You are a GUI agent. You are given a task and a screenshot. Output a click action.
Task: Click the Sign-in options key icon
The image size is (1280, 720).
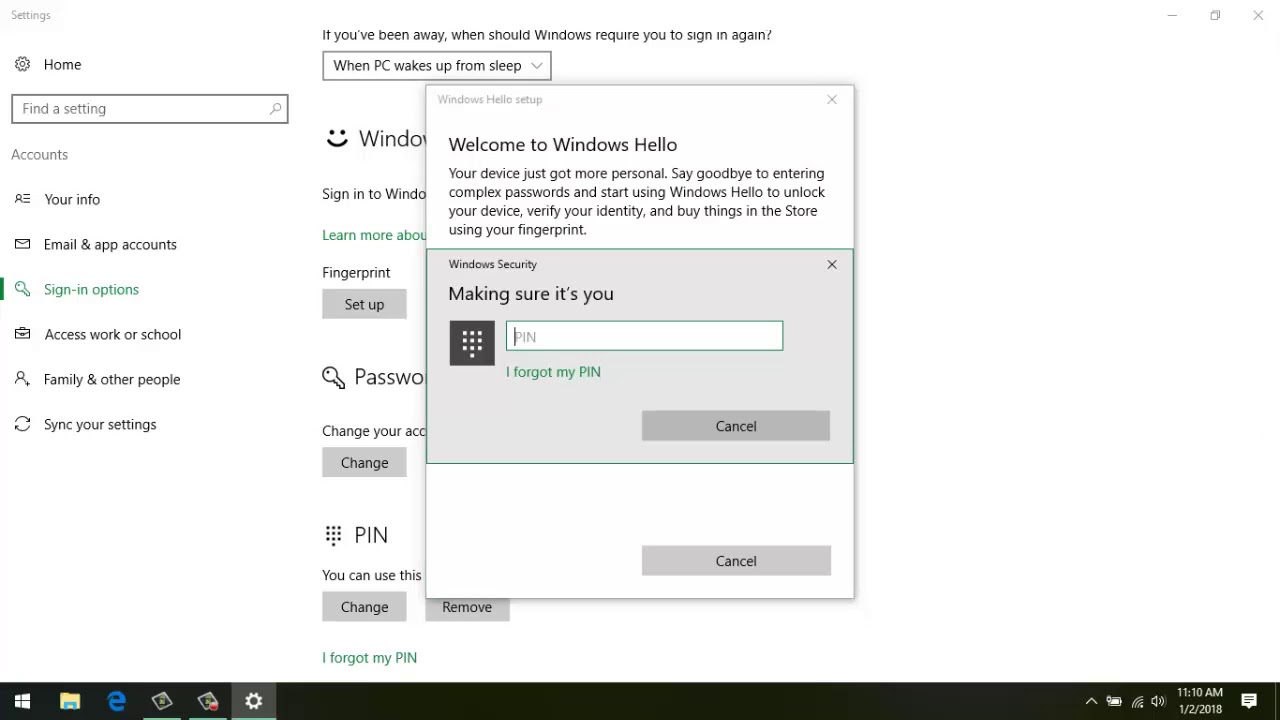click(x=22, y=289)
